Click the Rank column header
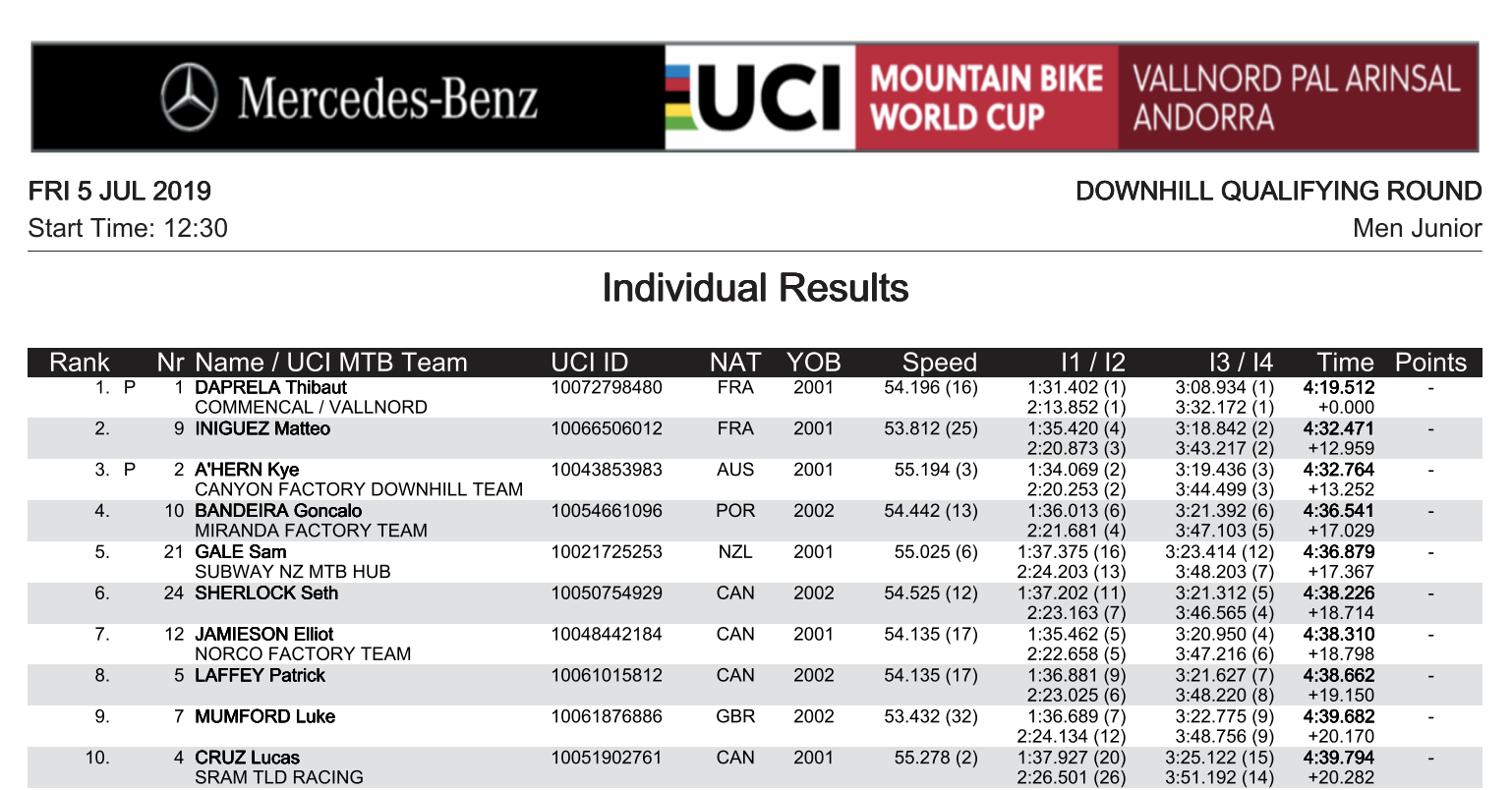This screenshot has height=790, width=1512. 79,363
